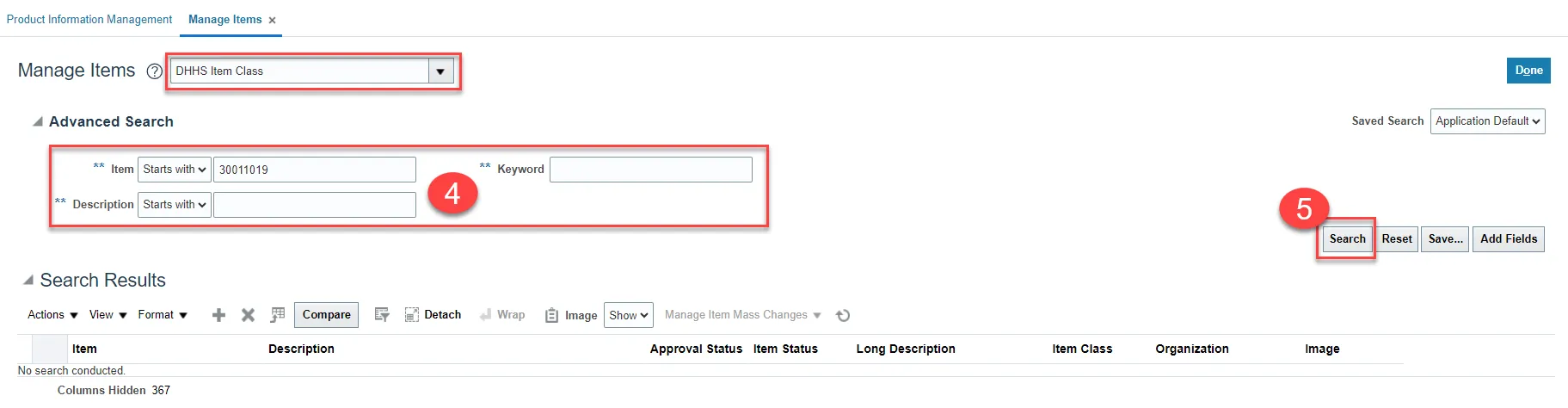Click the create item plus icon
This screenshot has width=1568, height=408.
pos(218,315)
